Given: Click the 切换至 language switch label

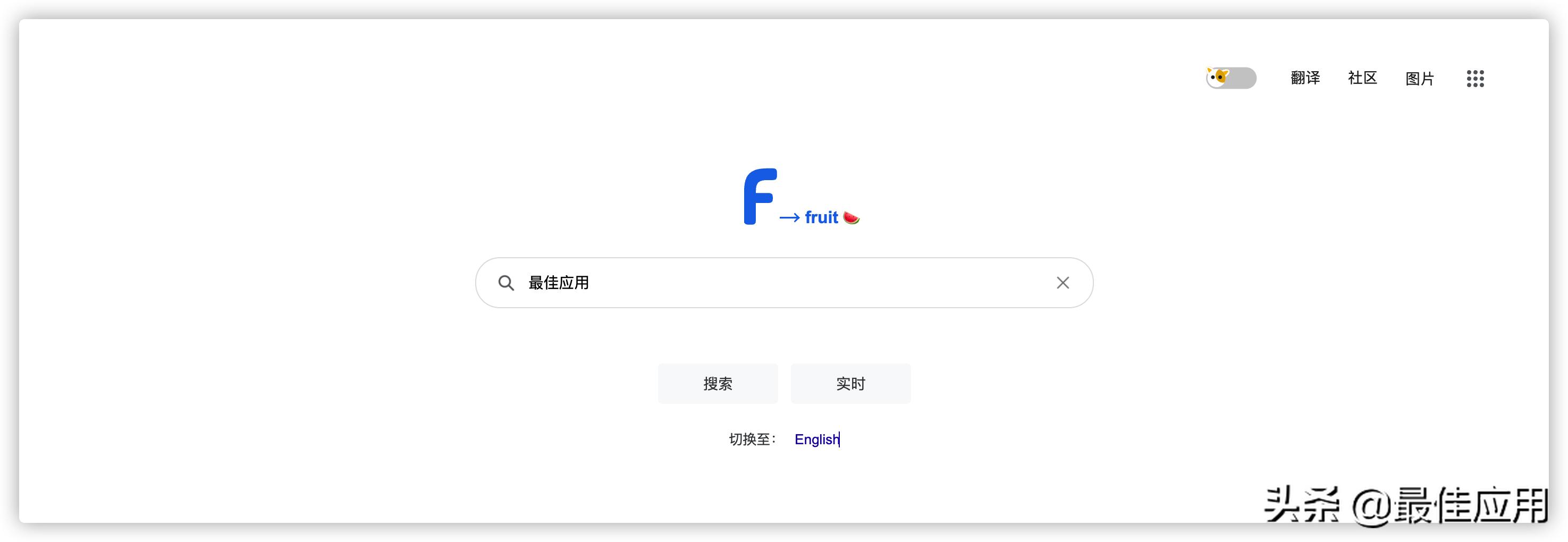Looking at the screenshot, I should tap(752, 439).
